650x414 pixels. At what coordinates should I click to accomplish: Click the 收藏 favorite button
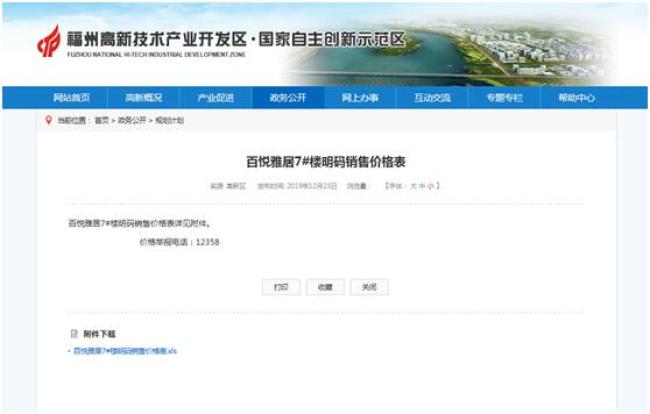click(x=325, y=287)
